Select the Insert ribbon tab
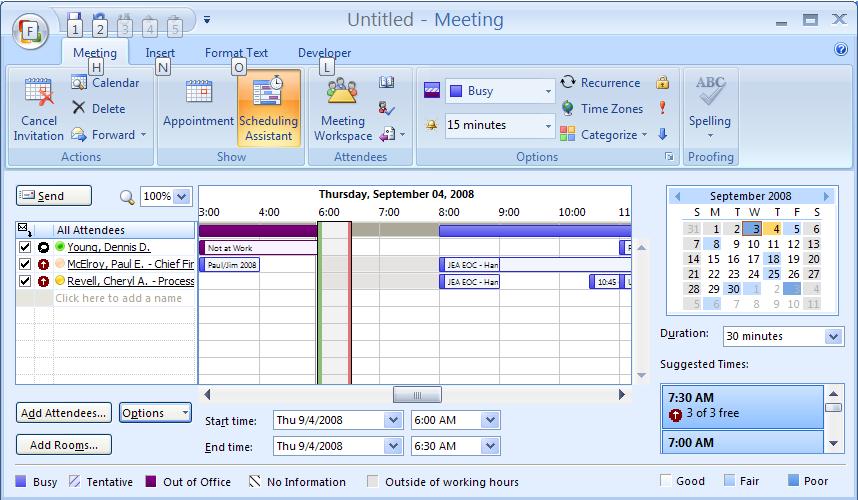Screen dimensions: 858x500 pyautogui.click(x=160, y=53)
